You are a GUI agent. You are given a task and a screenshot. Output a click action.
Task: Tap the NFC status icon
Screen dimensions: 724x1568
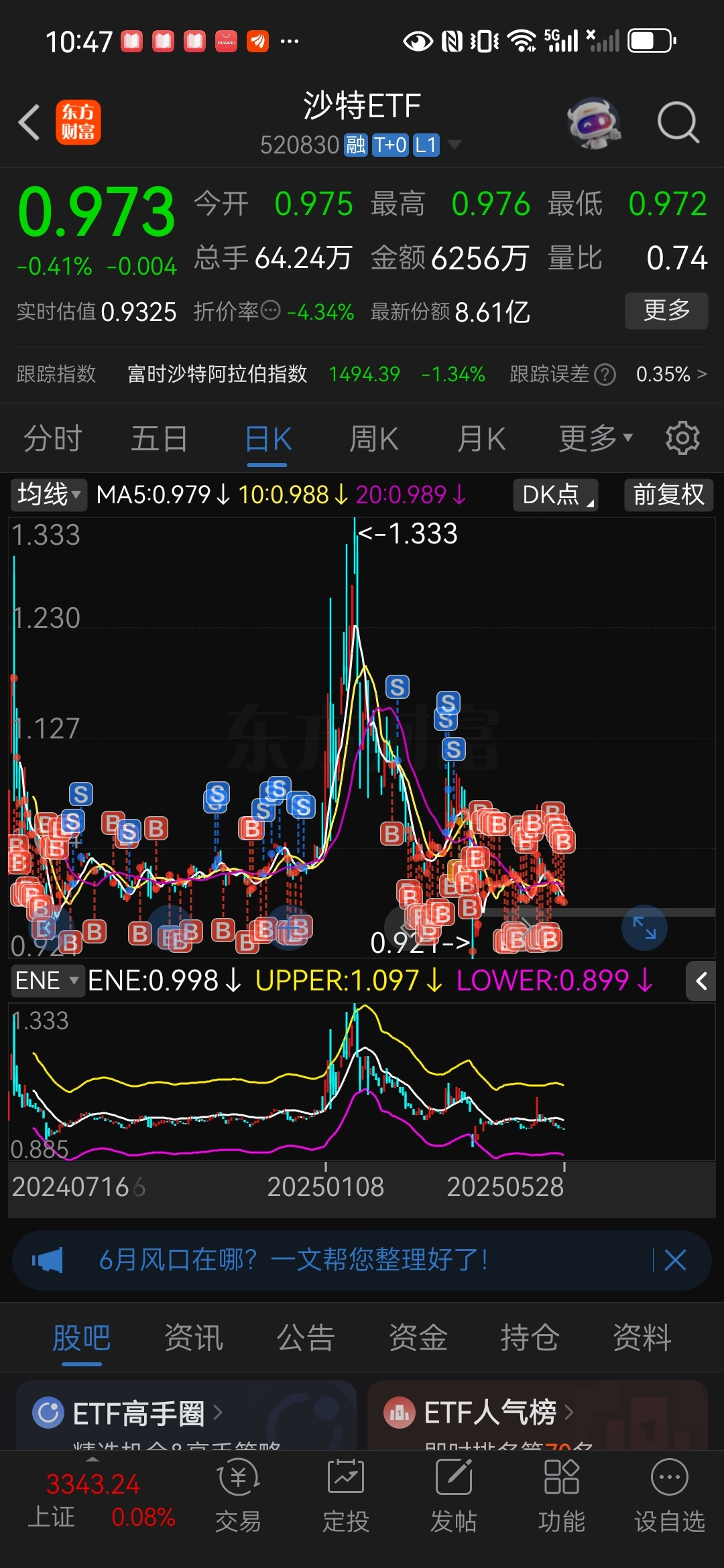(452, 42)
